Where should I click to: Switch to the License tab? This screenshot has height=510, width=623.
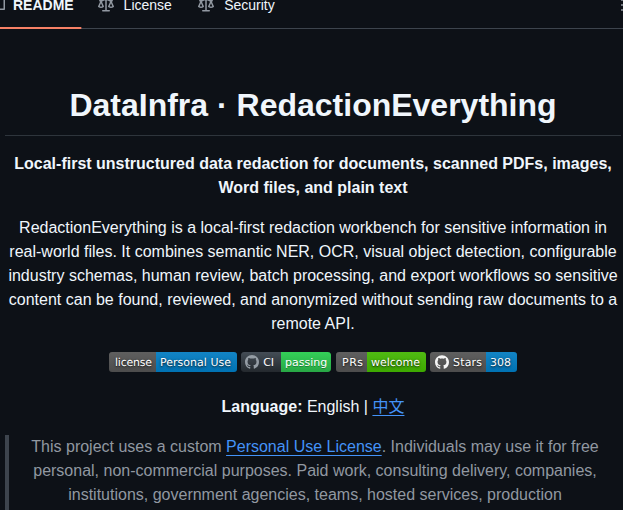[135, 7]
